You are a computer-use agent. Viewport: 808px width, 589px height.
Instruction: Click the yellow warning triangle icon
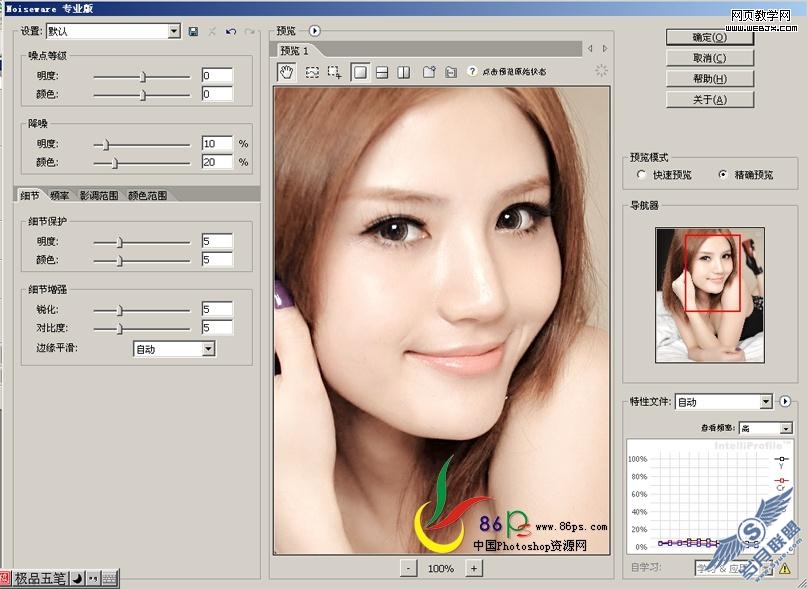(x=784, y=568)
